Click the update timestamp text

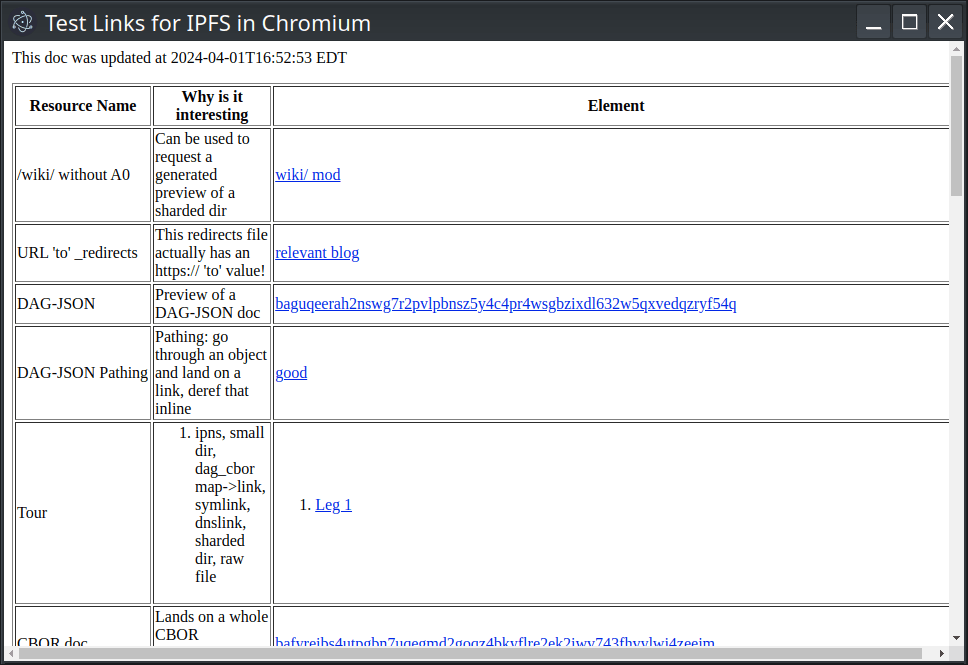[179, 57]
